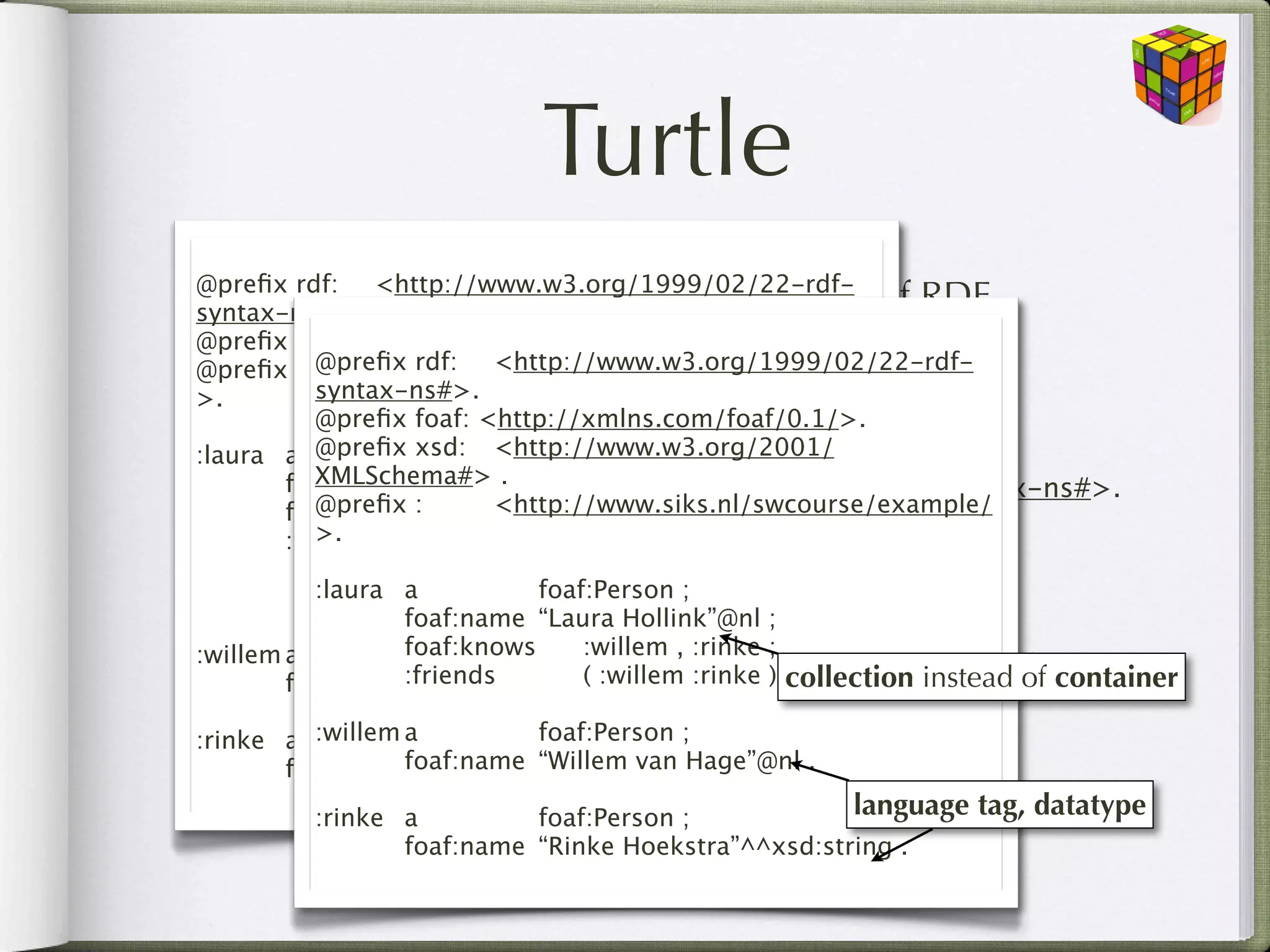
Task: Click the "Rinke Hoekstra"^^xsd:string literal
Action: click(716, 847)
